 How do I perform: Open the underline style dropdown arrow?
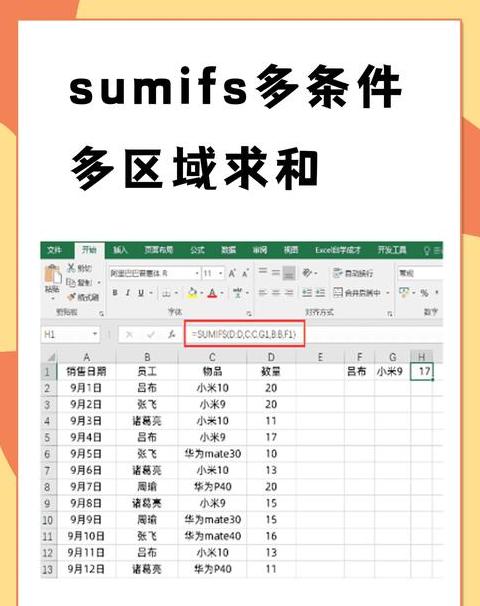151,293
